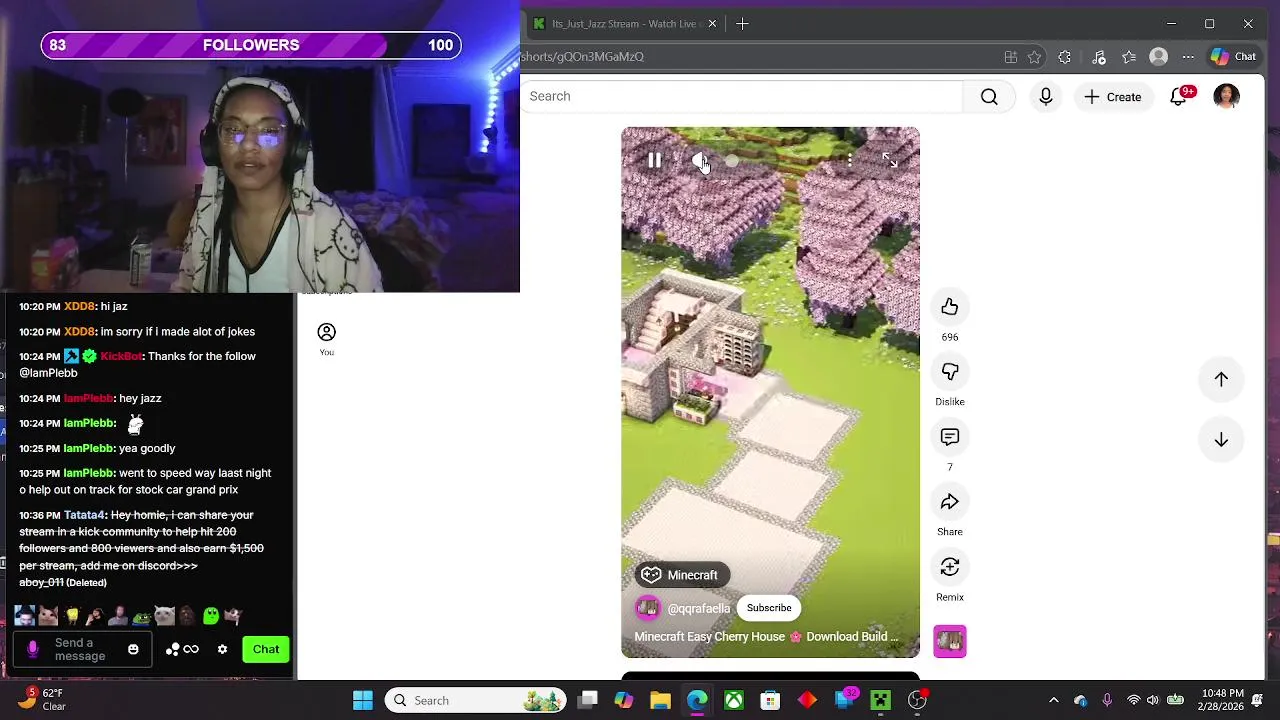Click the YouTube search magnifier button
The width and height of the screenshot is (1280, 720).
coord(989,96)
